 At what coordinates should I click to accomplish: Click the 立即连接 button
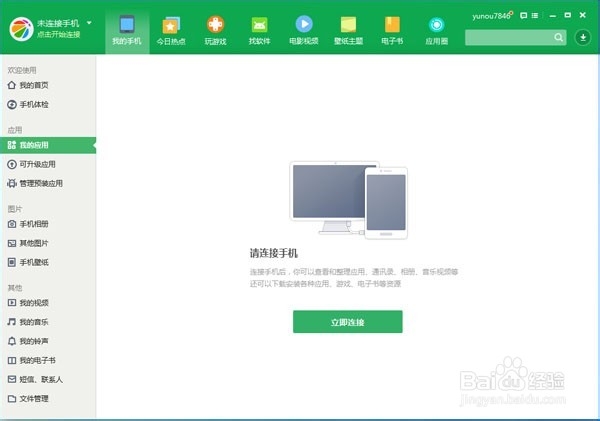click(x=347, y=322)
